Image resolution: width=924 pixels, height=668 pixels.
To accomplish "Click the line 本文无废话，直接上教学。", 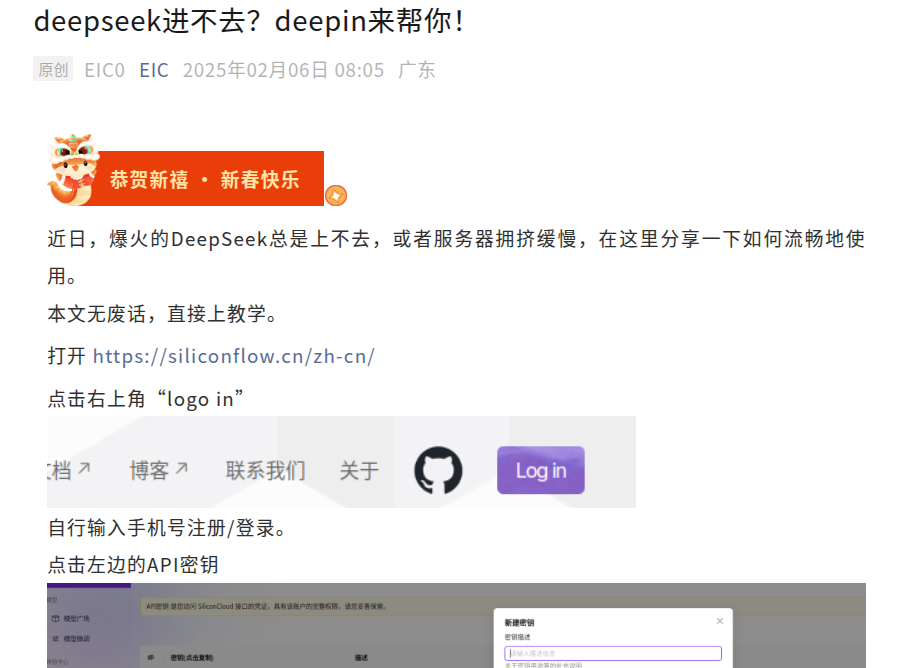I will coord(163,314).
